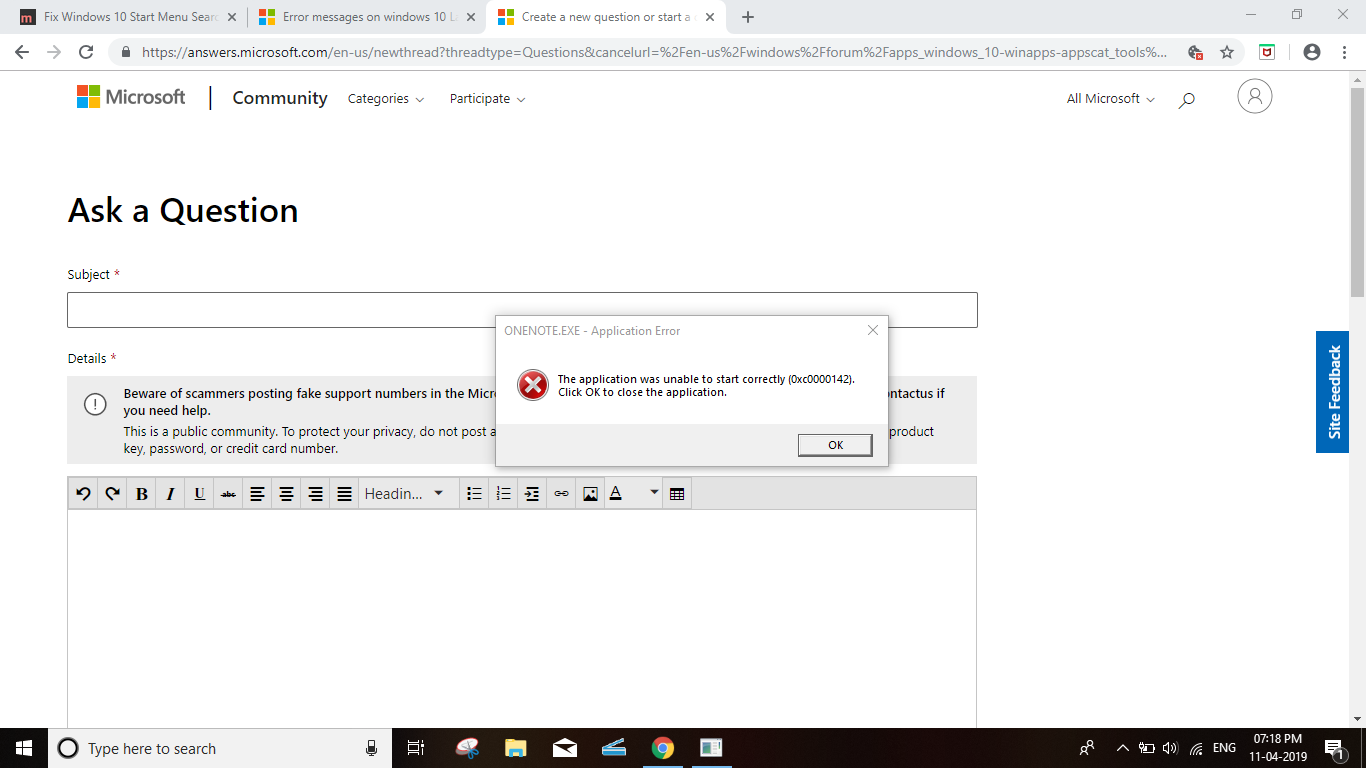Screen dimensions: 1366x768
Task: Undo the last edit in the editor
Action: click(83, 493)
